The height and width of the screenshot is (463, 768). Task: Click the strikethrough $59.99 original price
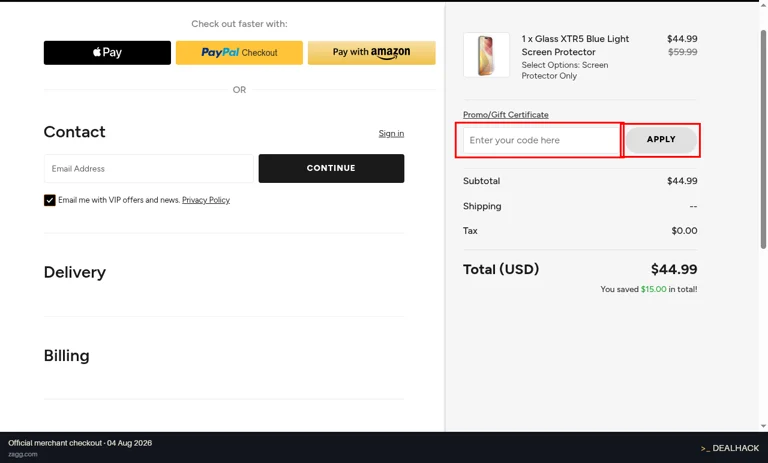coord(682,52)
